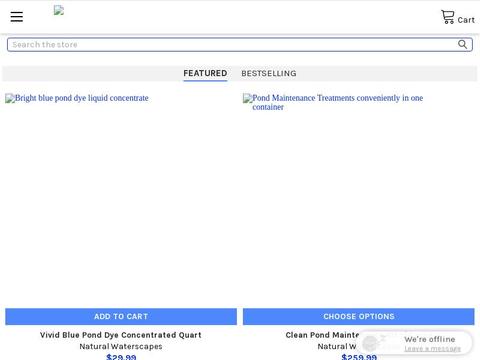480x360 pixels.
Task: Click Choose Options for Clean Pond Maintenance
Action: (359, 316)
